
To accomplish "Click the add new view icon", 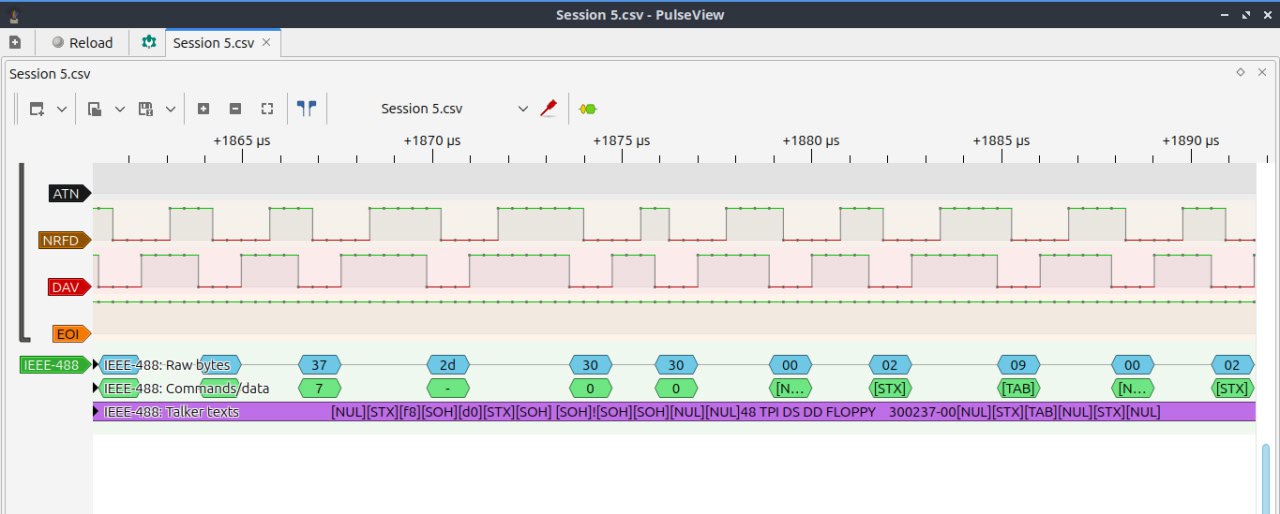I will 37,109.
